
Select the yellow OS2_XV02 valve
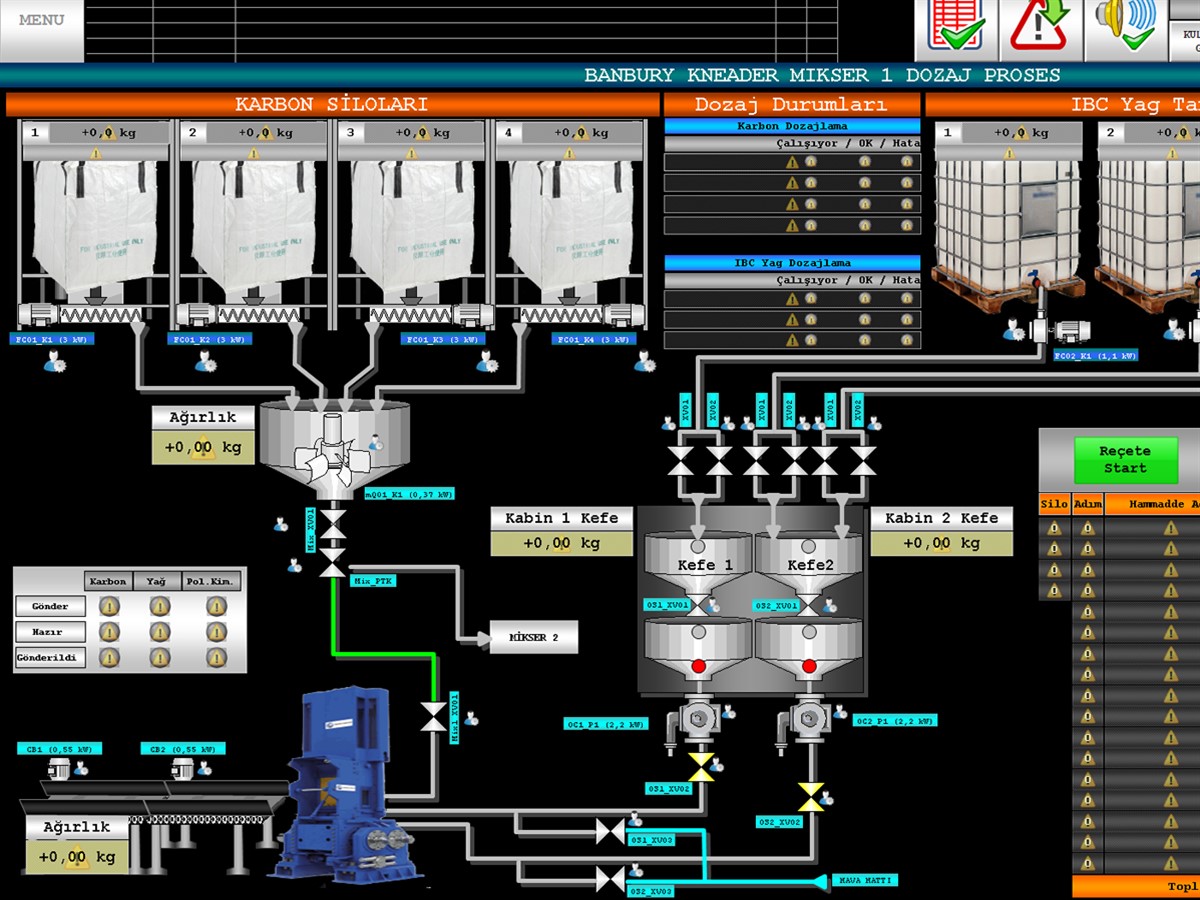(x=811, y=797)
